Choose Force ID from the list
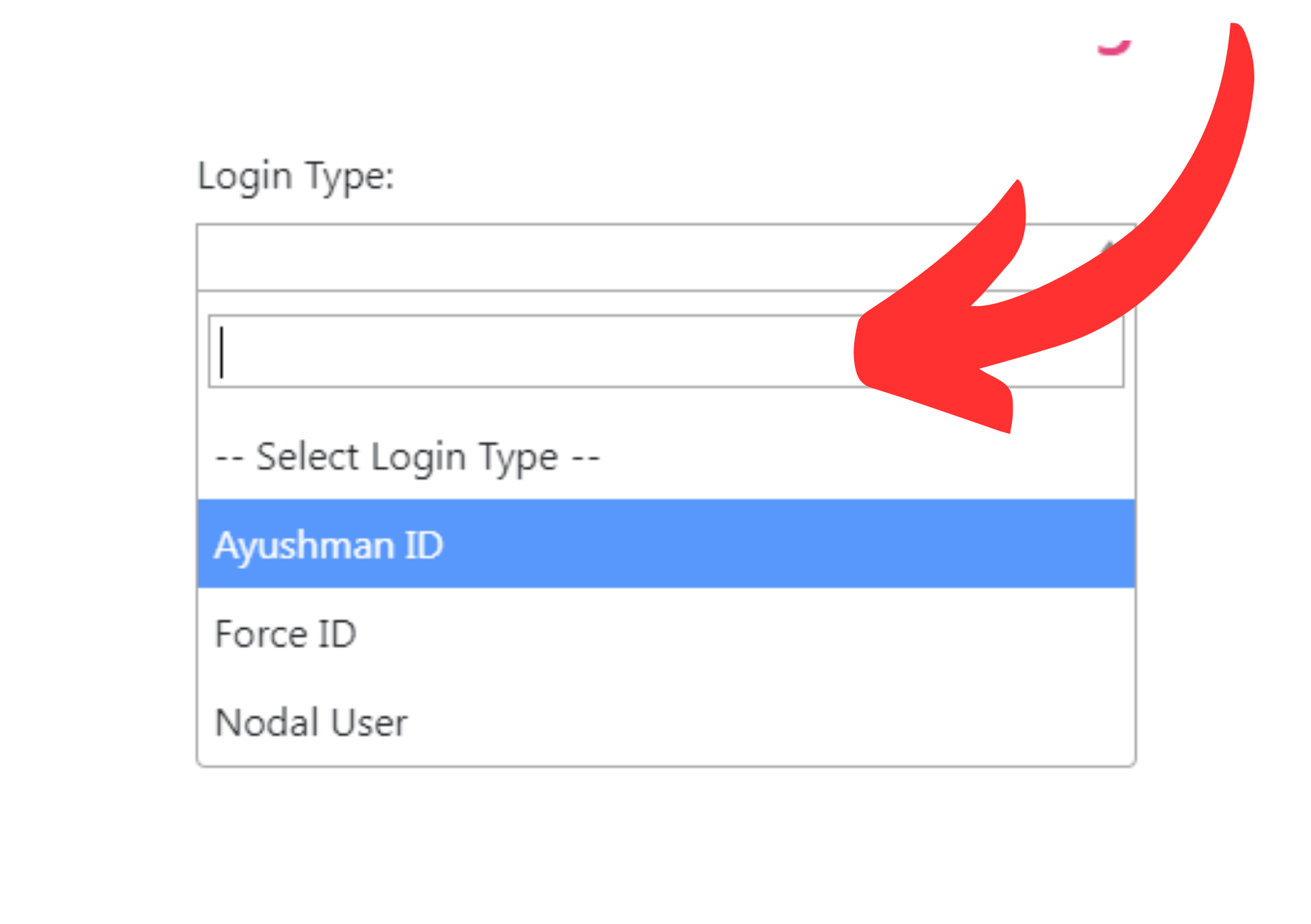The image size is (1311, 924). (x=285, y=634)
